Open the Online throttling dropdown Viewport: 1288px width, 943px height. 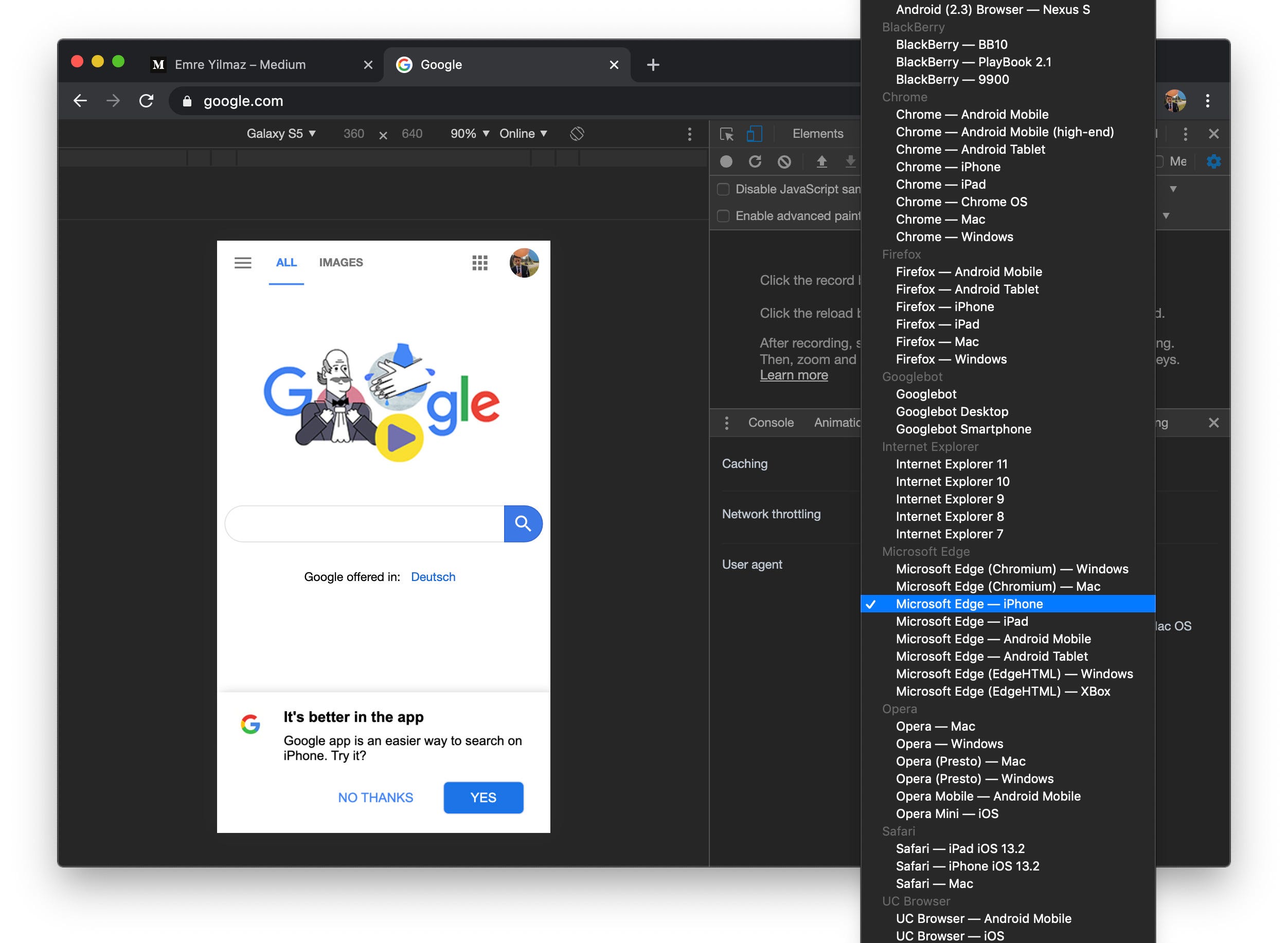click(x=523, y=134)
